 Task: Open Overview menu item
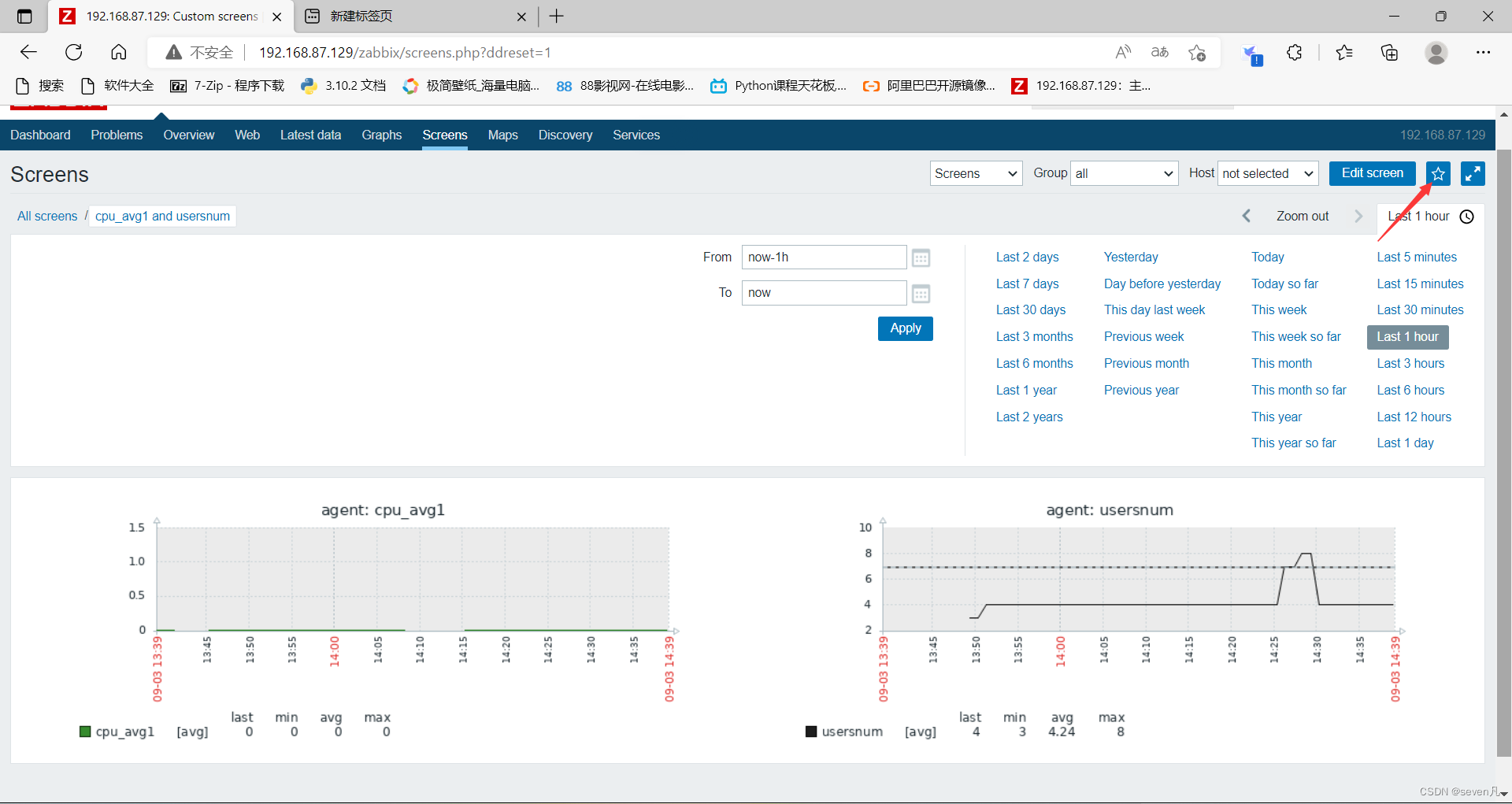tap(189, 135)
